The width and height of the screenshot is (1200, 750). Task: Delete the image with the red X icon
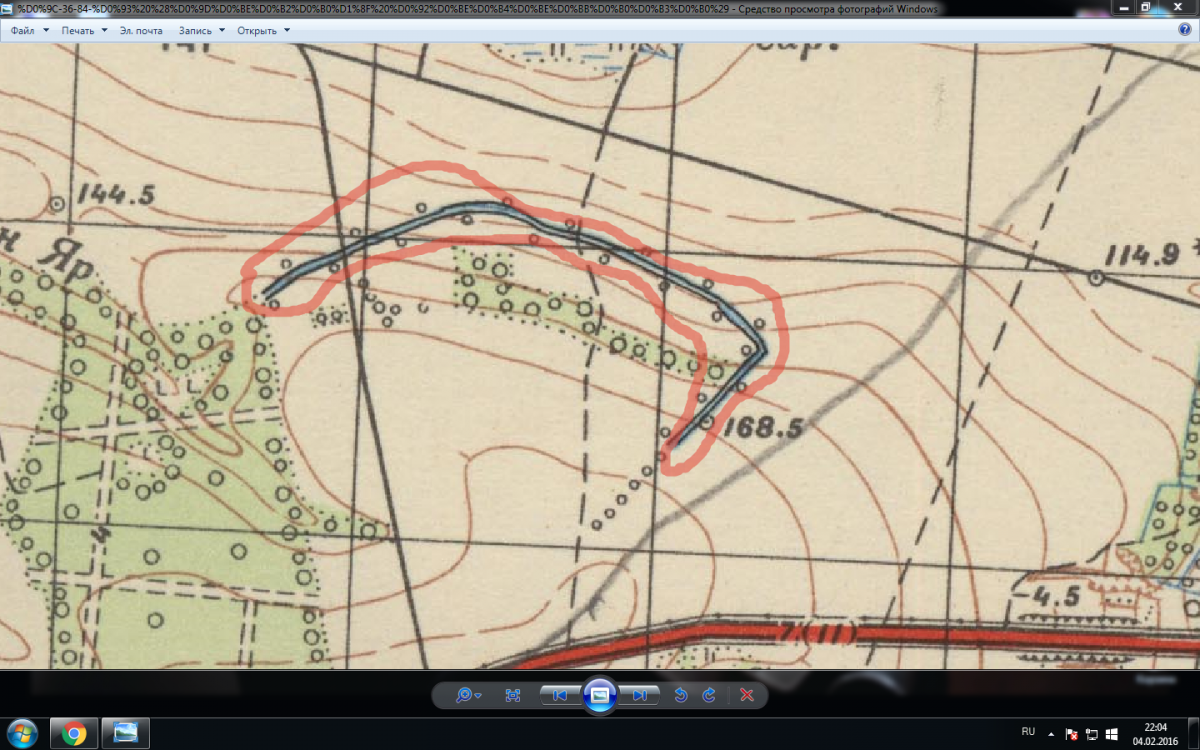tap(746, 695)
